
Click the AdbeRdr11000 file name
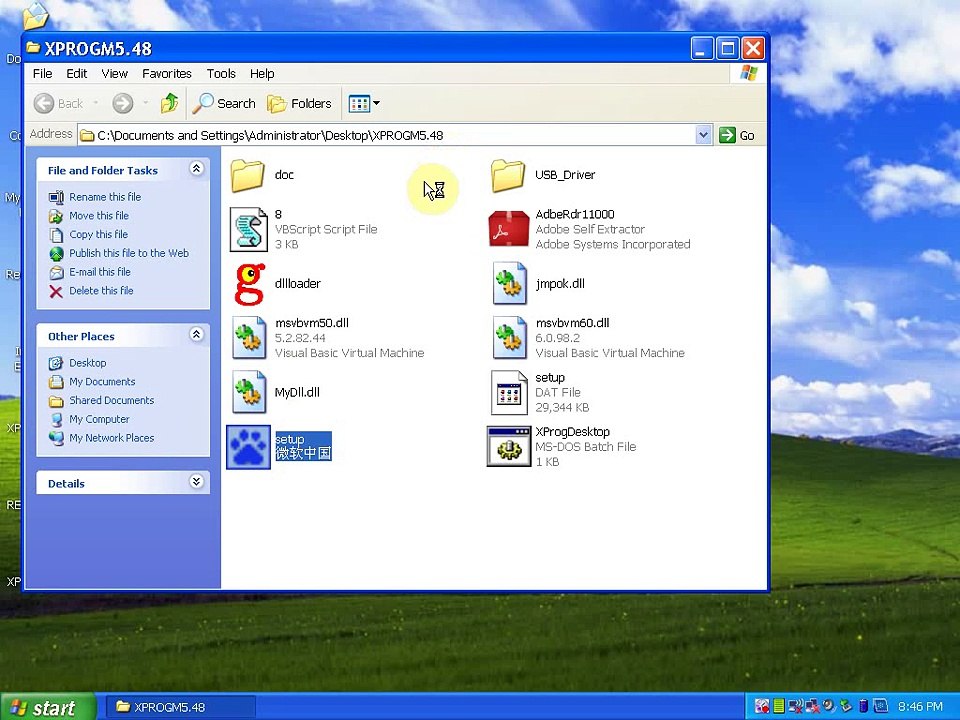(x=575, y=214)
